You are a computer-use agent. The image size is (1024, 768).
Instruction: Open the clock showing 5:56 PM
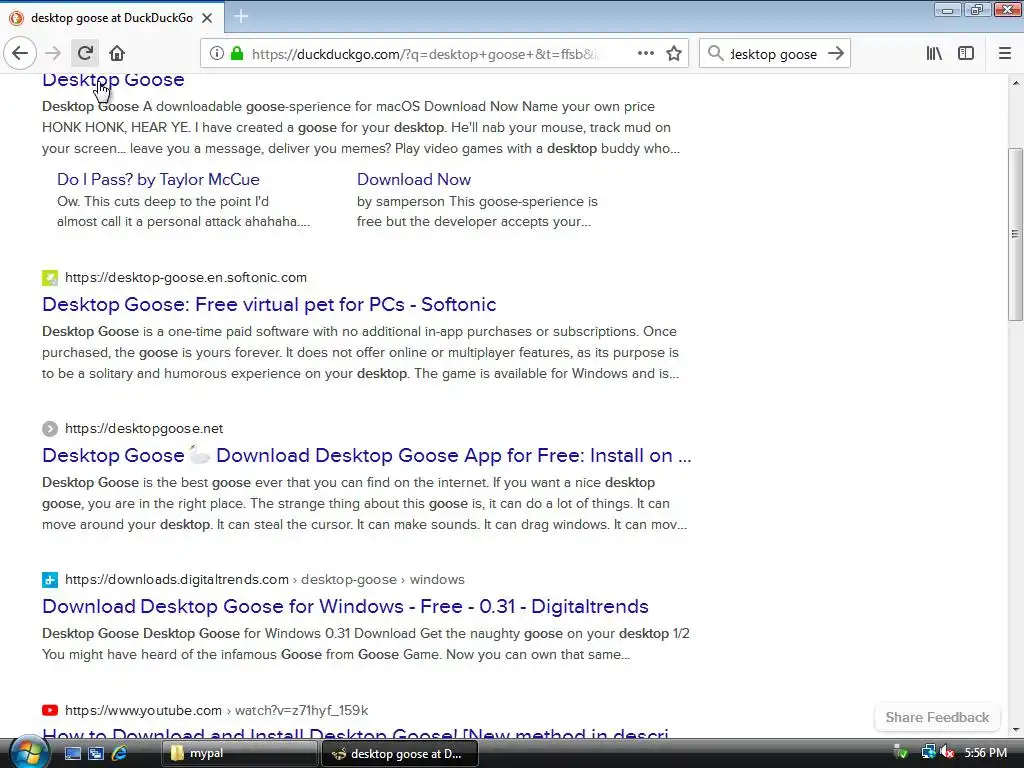985,753
